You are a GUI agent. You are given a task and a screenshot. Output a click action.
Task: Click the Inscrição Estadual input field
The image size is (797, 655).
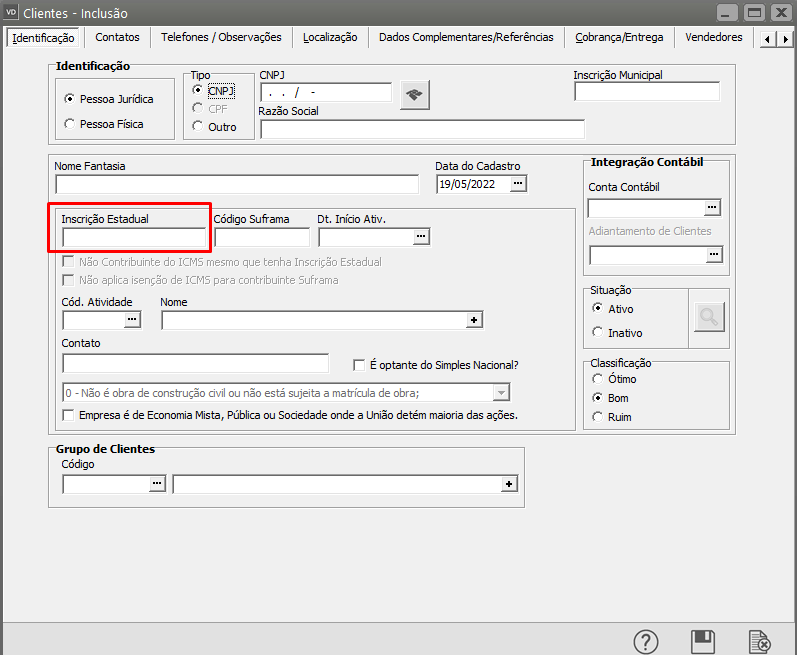point(133,237)
